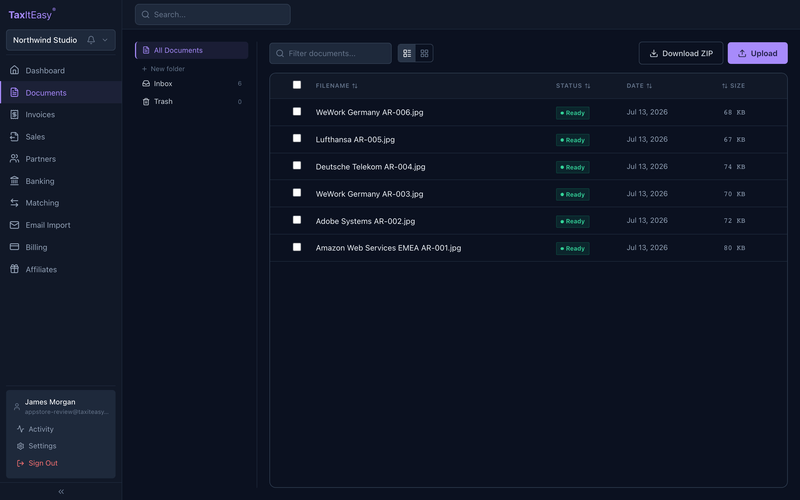Click the TaxItEasy logo
The width and height of the screenshot is (800, 500).
[32, 14]
